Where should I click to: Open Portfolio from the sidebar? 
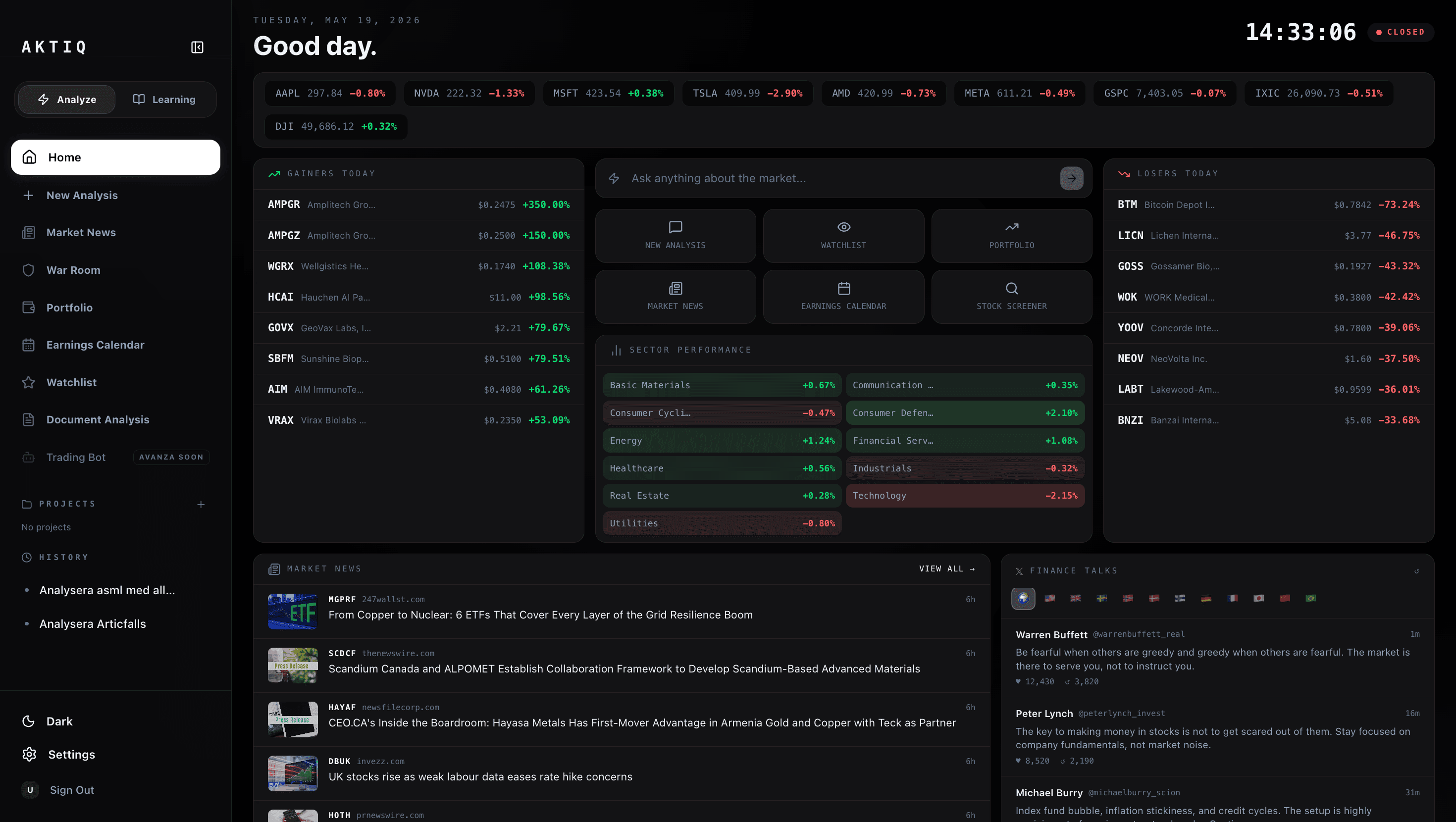click(115, 308)
